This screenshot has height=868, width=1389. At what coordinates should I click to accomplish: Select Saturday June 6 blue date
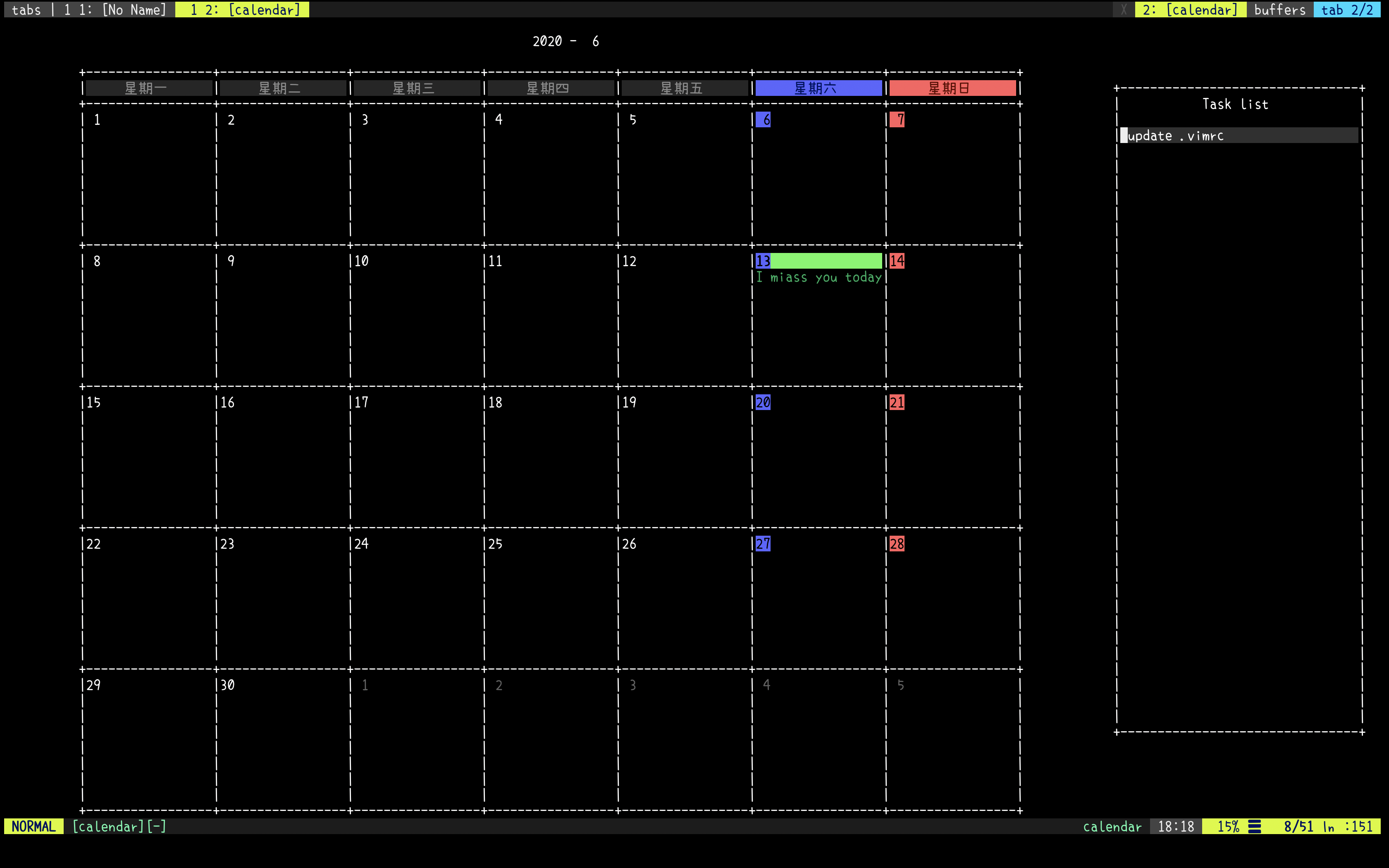[x=764, y=120]
